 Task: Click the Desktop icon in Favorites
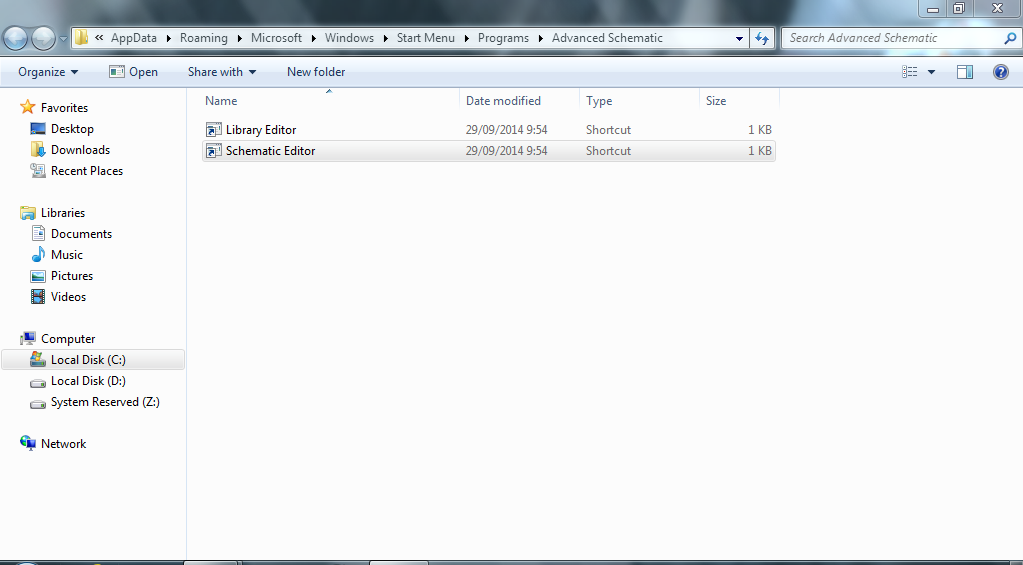(x=38, y=129)
